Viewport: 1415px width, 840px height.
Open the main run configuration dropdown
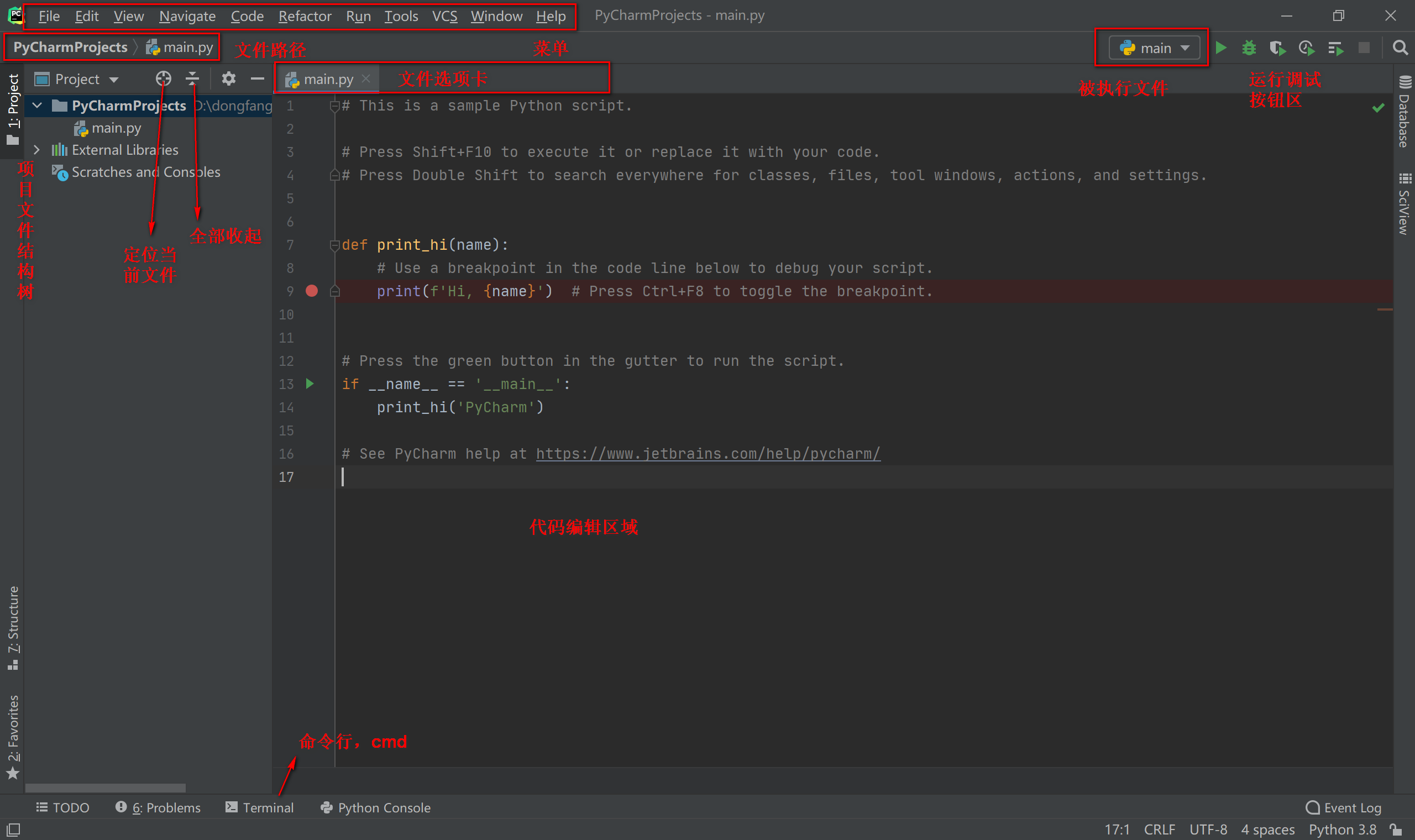(x=1154, y=48)
